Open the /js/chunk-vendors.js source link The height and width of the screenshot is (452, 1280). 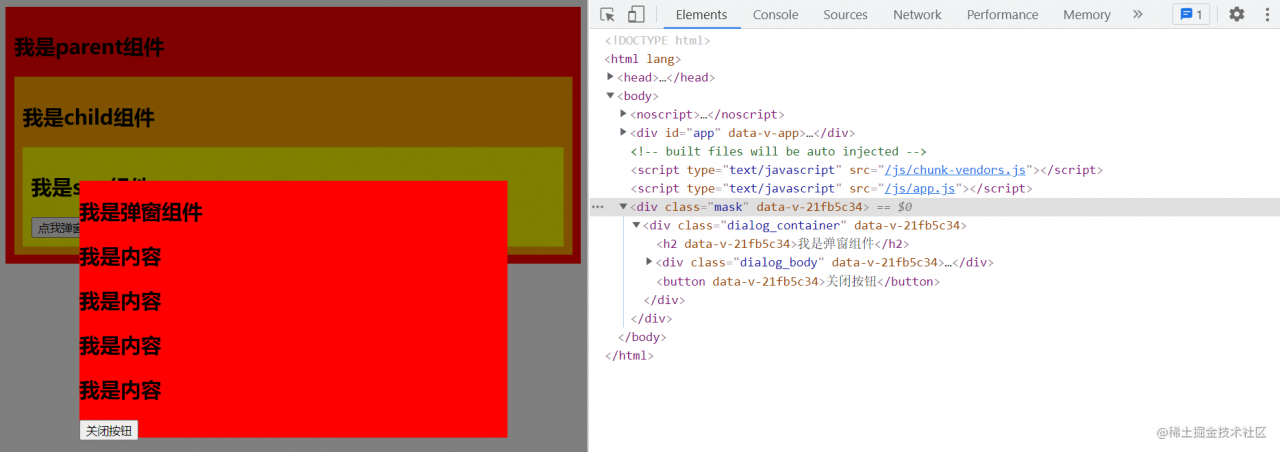[x=955, y=170]
